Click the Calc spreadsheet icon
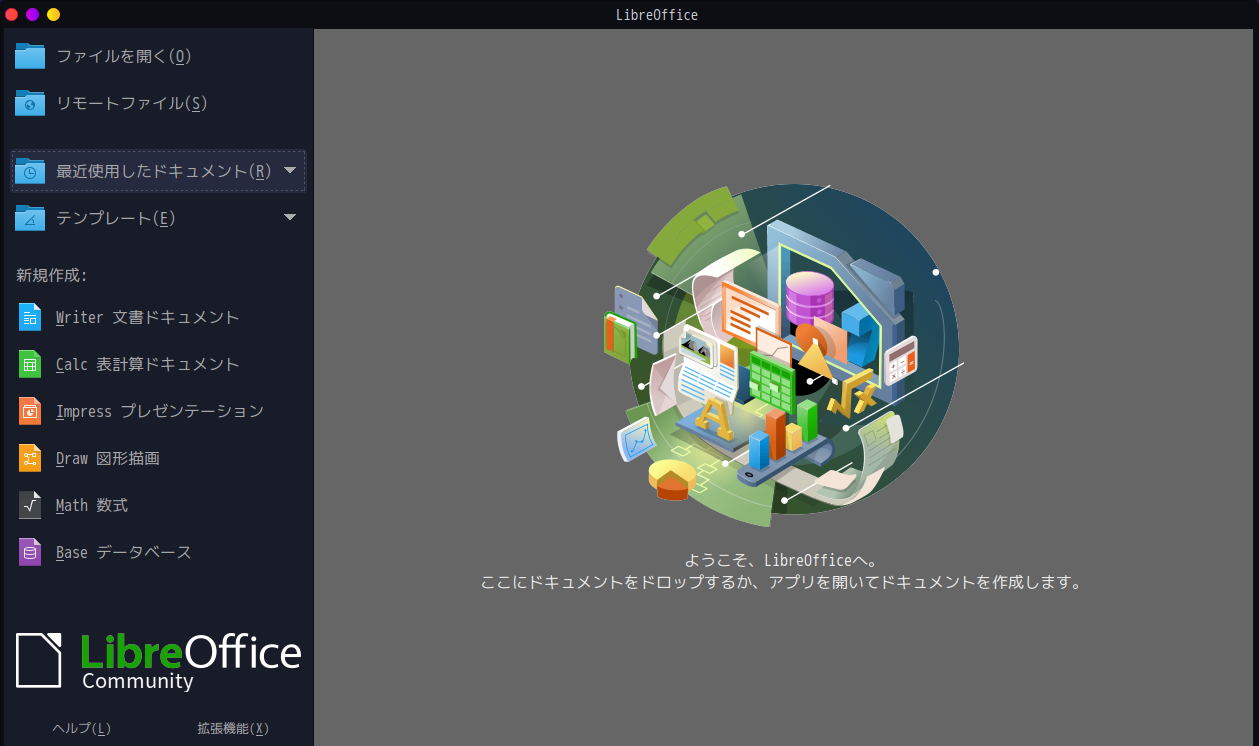Screen dimensions: 1259x746 pos(30,364)
